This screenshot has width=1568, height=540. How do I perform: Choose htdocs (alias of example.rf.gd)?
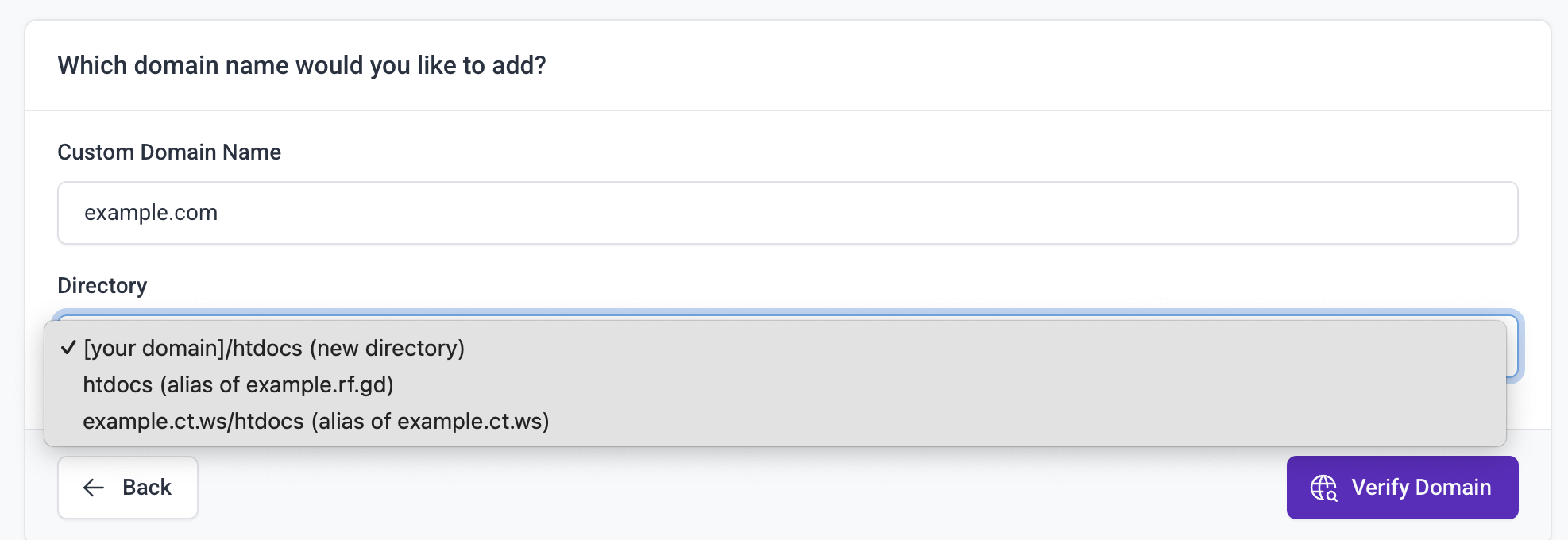click(238, 384)
